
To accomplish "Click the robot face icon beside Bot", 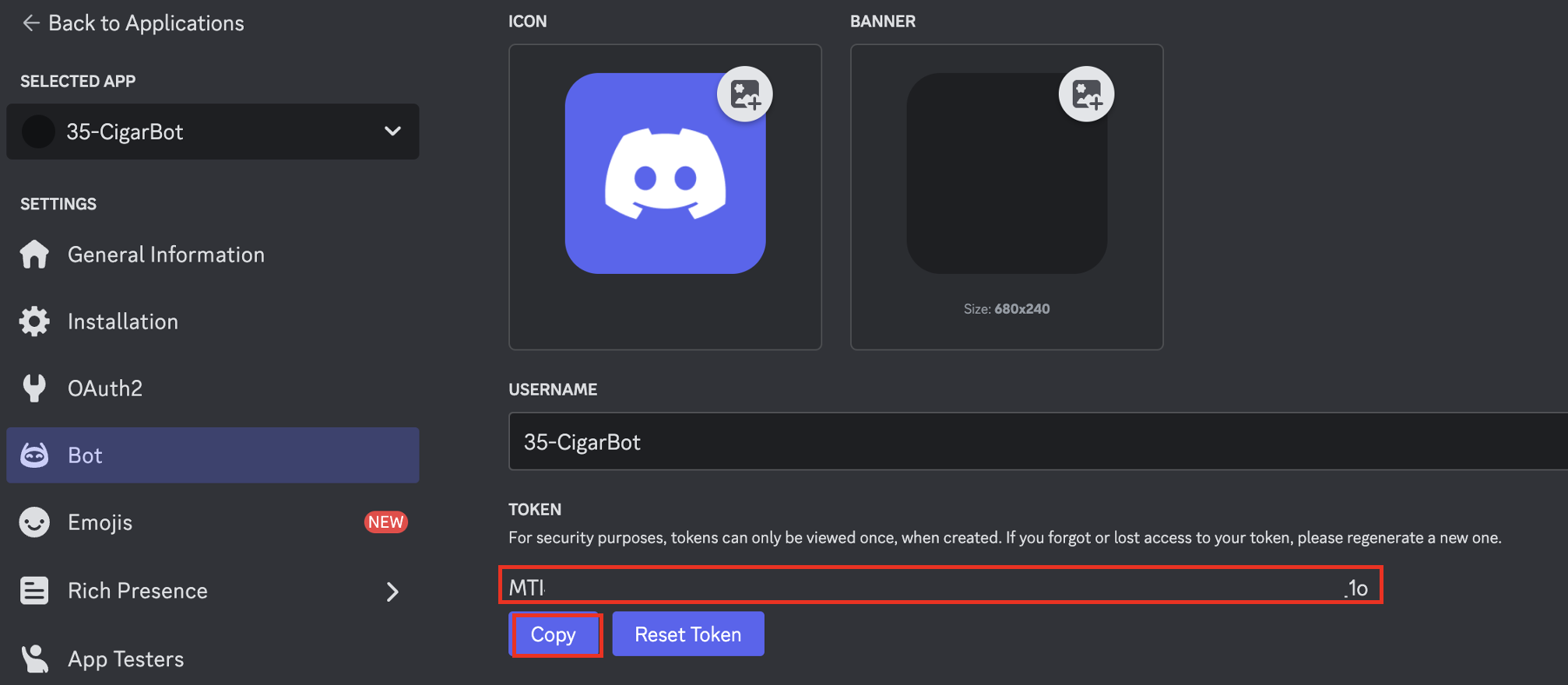I will coord(34,455).
